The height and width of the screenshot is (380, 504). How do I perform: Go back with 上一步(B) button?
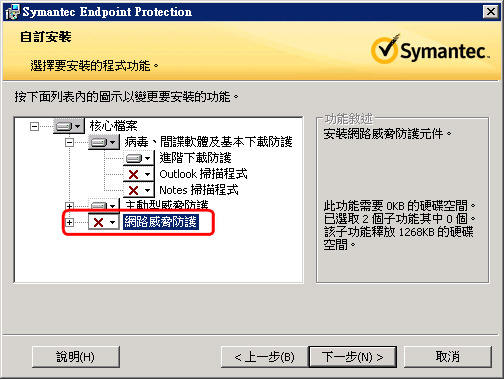[x=264, y=357]
